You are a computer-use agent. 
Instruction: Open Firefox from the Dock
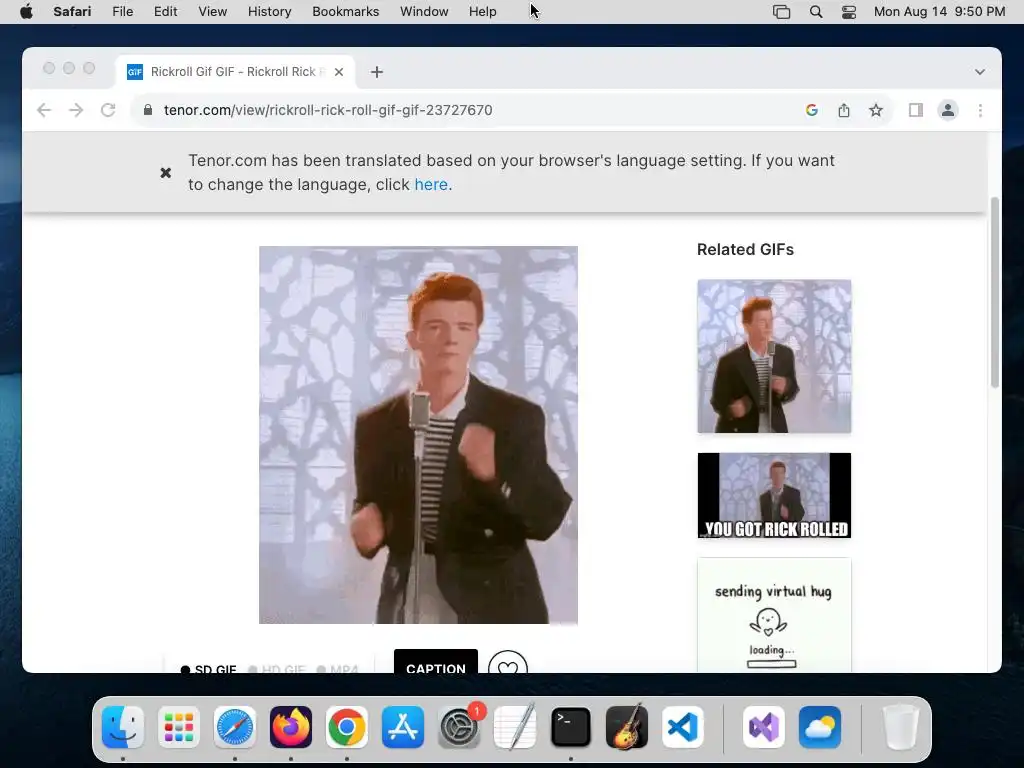coord(291,727)
